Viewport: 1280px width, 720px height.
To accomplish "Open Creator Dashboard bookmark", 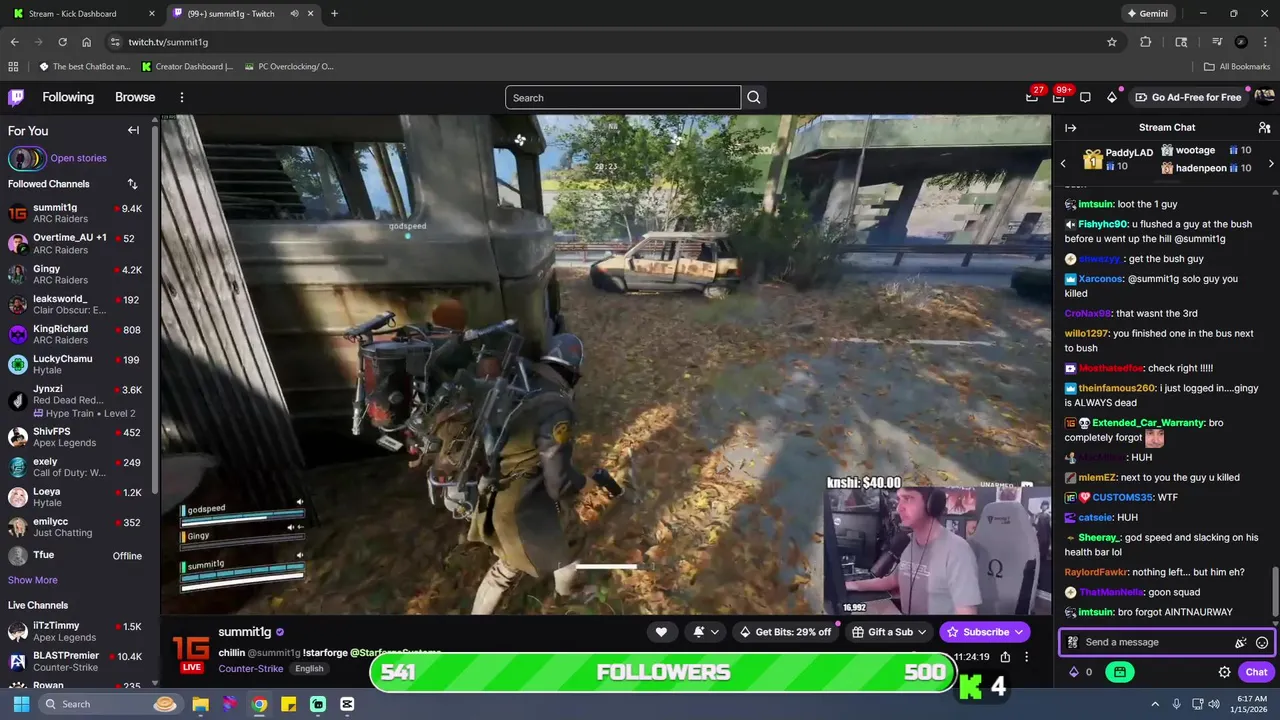I will pos(188,67).
